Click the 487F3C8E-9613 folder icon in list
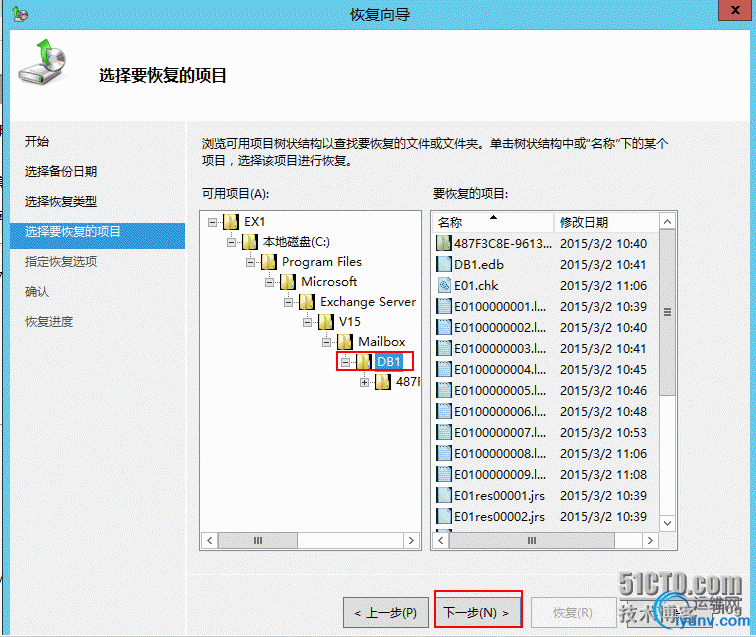 444,243
